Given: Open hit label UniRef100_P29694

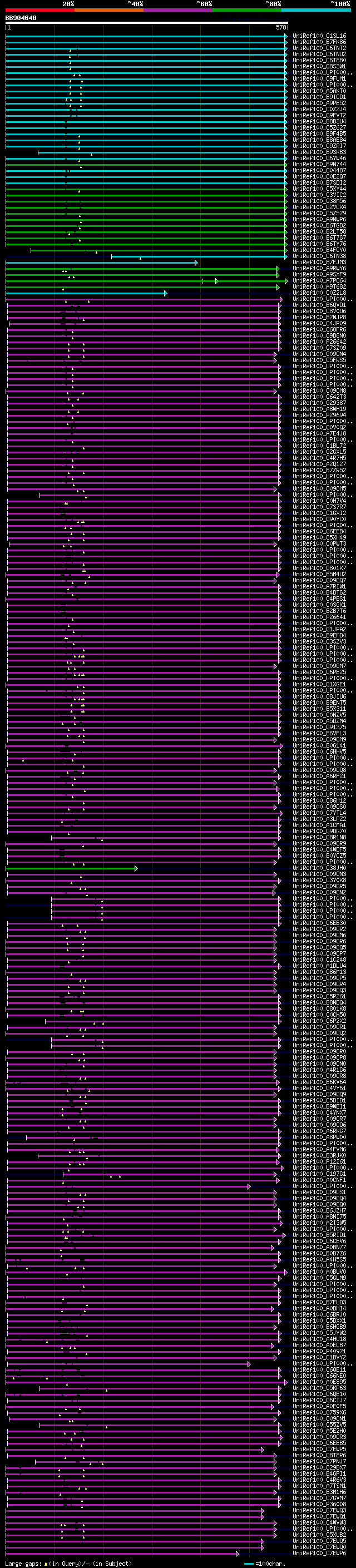Looking at the screenshot, I should click(319, 415).
